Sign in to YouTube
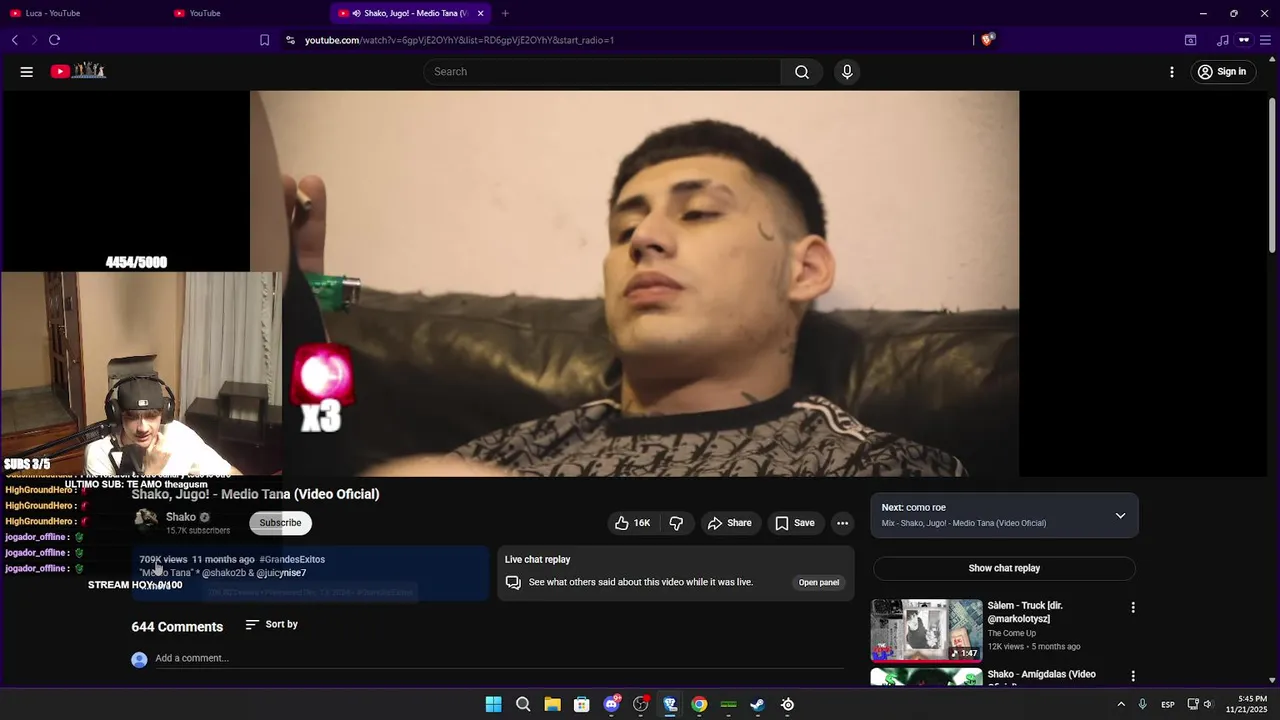 [x=1222, y=72]
